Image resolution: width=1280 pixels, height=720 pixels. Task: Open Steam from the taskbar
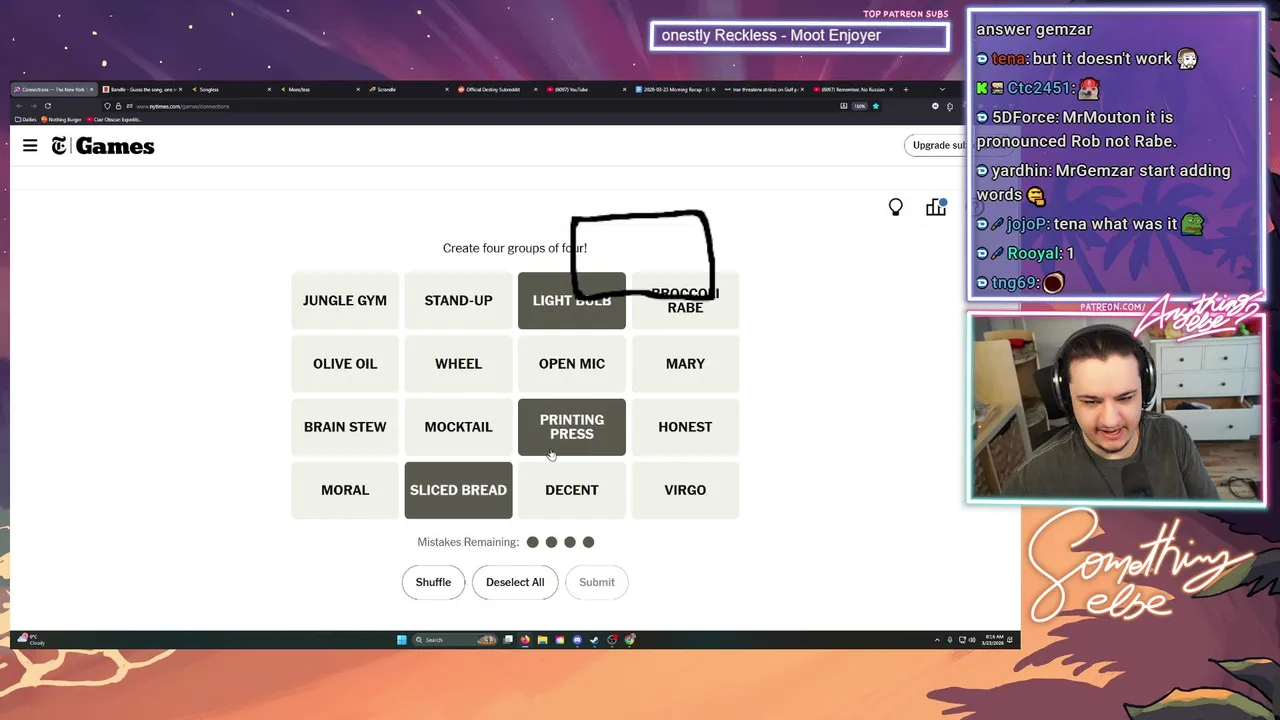594,640
